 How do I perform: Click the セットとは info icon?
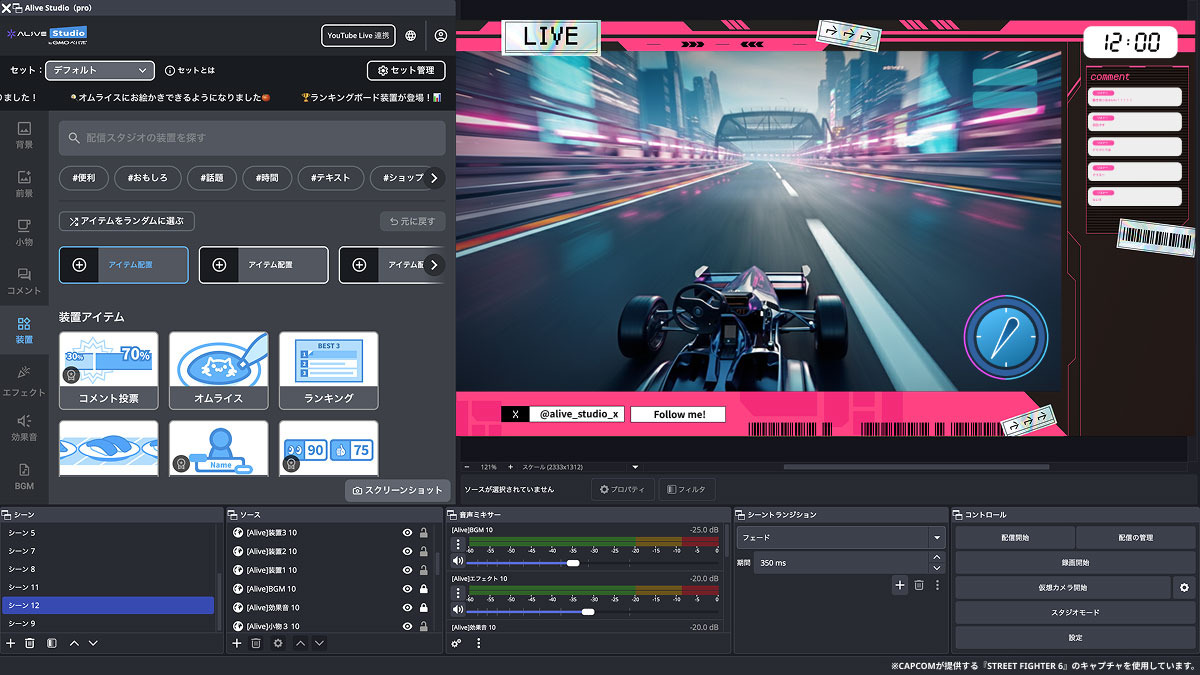click(x=170, y=70)
